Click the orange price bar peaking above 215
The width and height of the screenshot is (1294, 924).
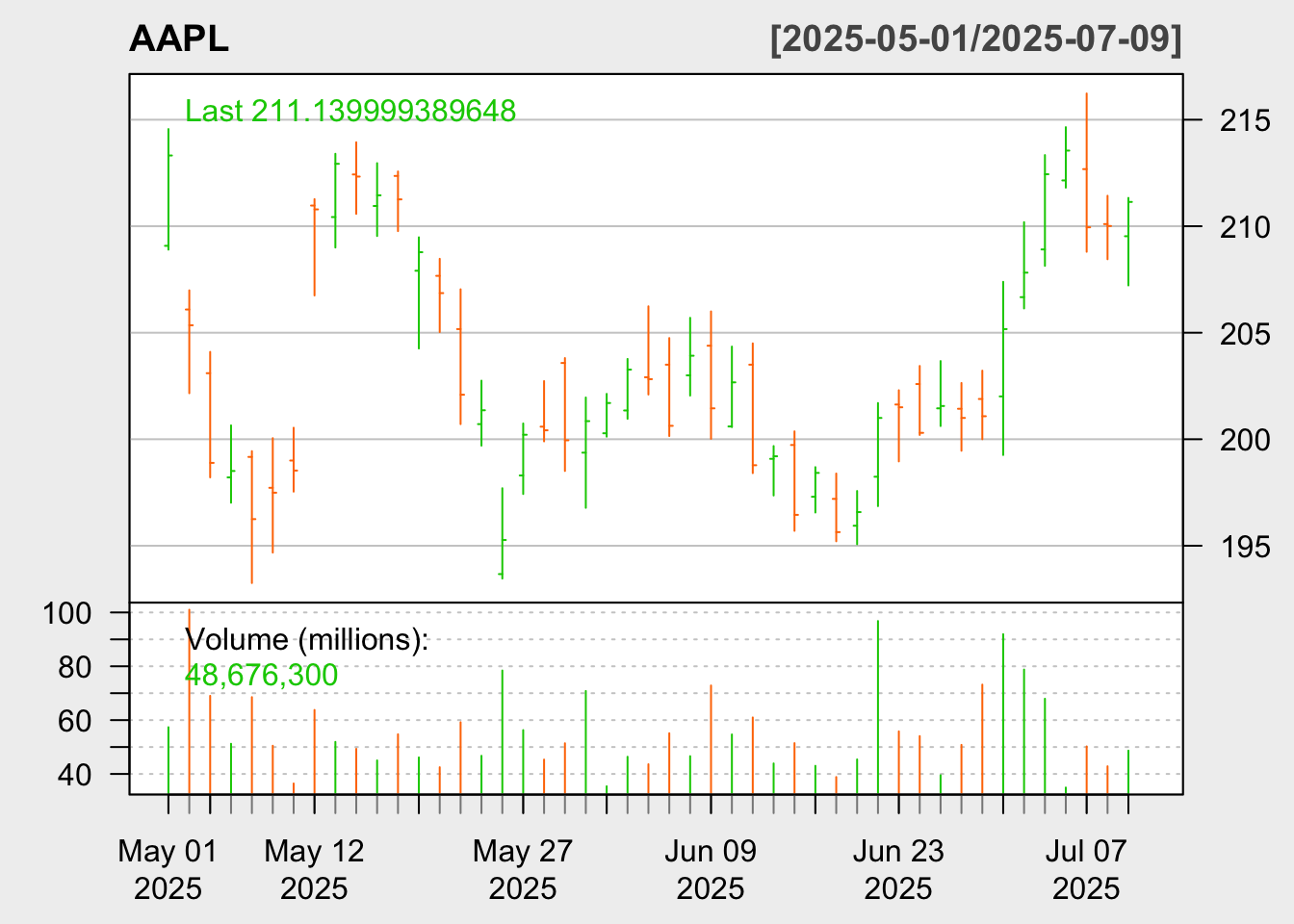pyautogui.click(x=1086, y=172)
